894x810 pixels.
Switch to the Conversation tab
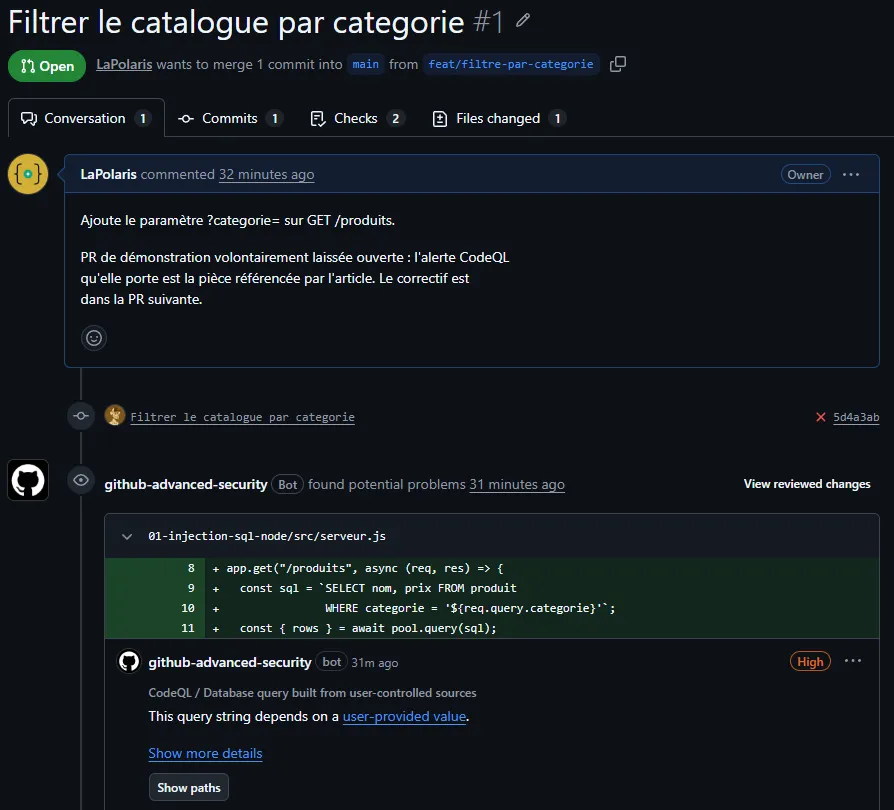pos(86,118)
